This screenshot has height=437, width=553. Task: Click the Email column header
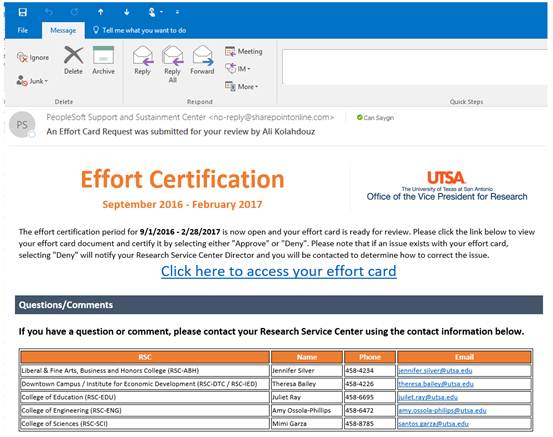coord(464,357)
